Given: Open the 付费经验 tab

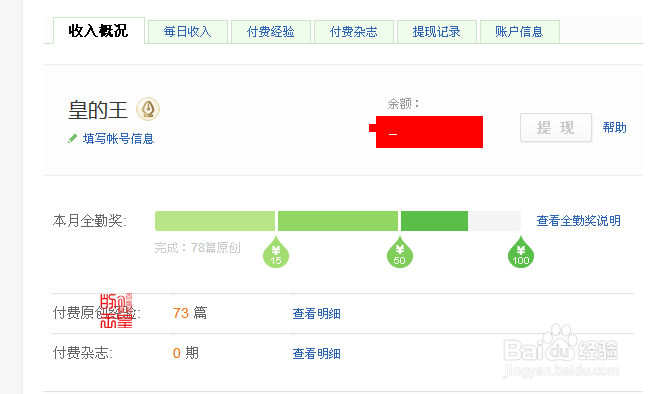Looking at the screenshot, I should pyautogui.click(x=271, y=32).
